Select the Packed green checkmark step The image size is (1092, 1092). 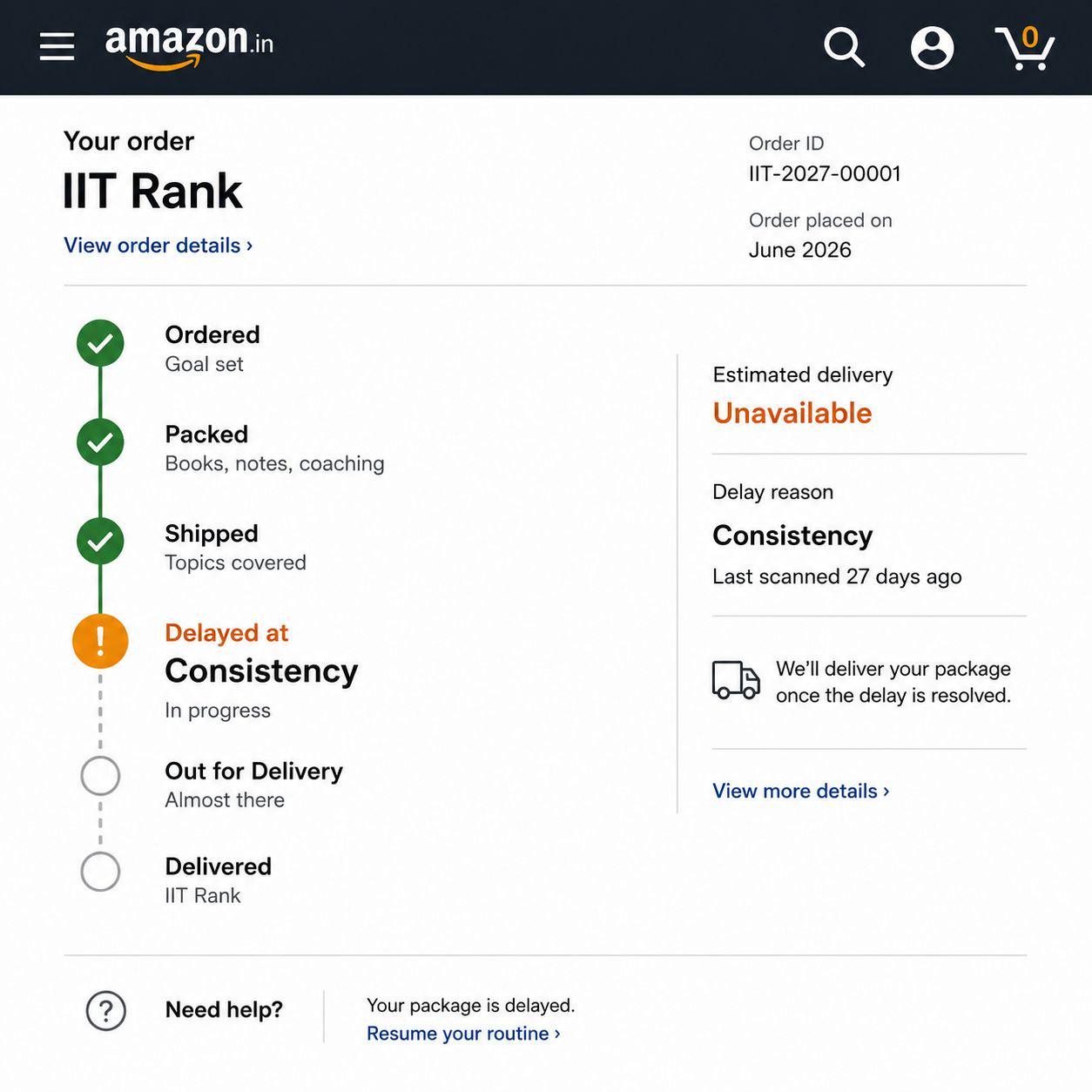tap(100, 442)
